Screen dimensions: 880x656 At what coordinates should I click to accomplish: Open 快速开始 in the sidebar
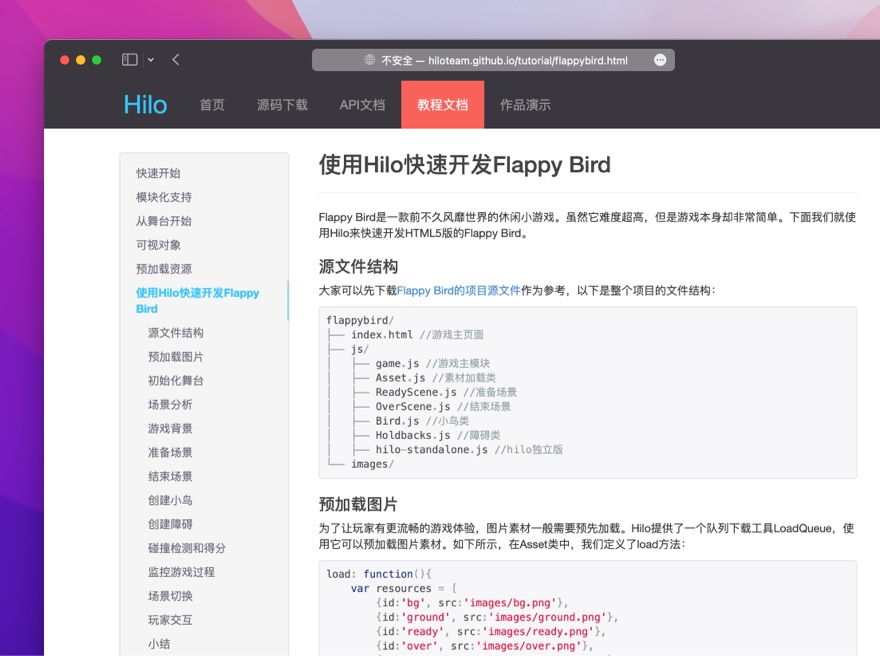point(158,173)
